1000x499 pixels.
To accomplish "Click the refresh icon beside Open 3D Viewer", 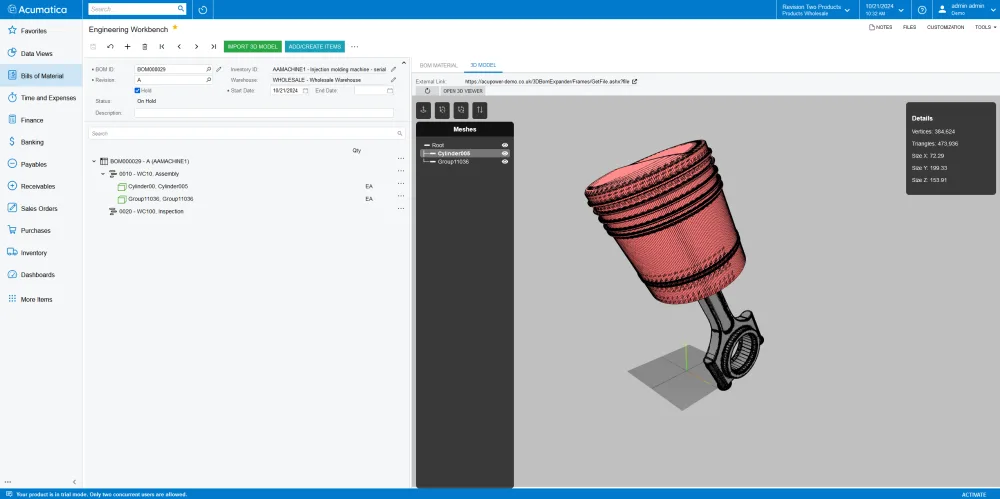I will (x=427, y=90).
